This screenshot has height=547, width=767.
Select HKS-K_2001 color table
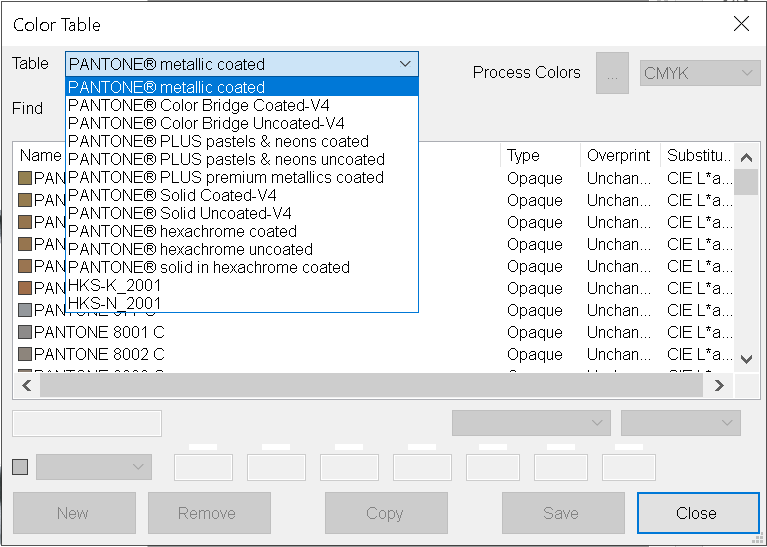(242, 286)
